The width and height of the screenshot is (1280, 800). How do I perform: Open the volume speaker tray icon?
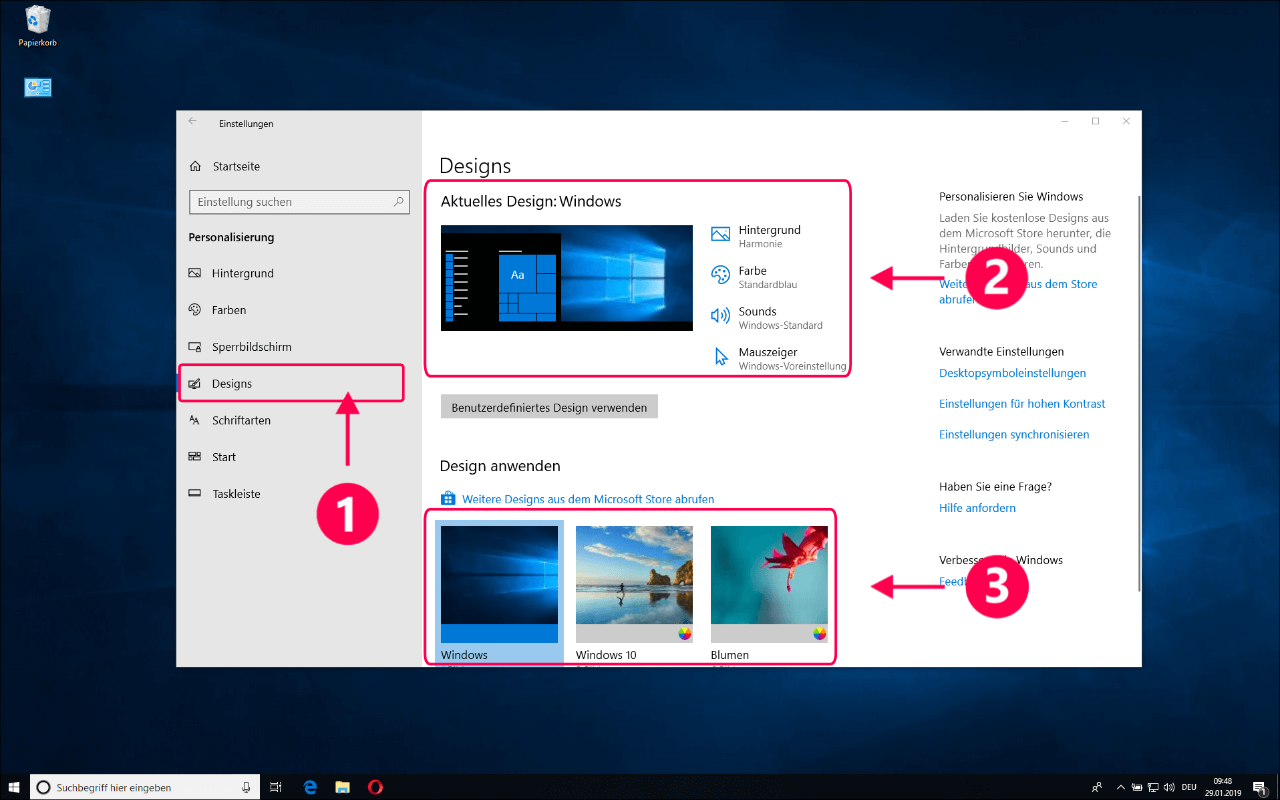coord(1170,787)
